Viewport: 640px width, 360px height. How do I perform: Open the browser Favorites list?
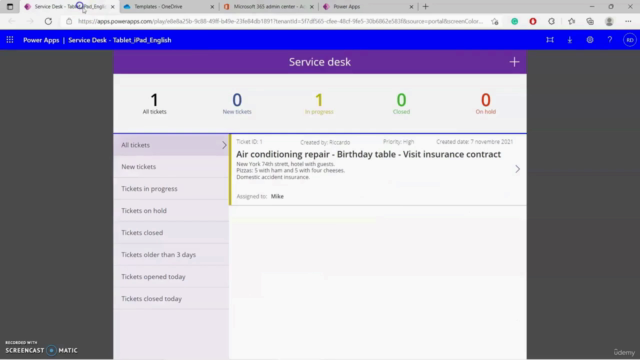pyautogui.click(x=571, y=21)
